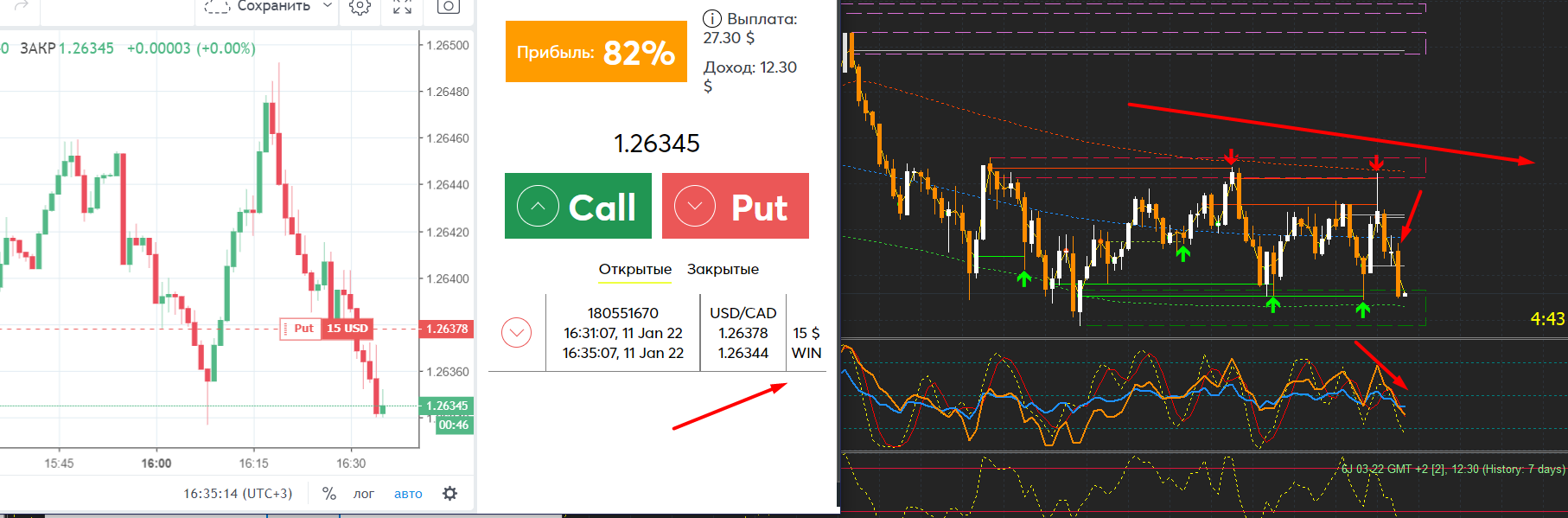Take a chart snapshot with camera icon
The image size is (1568, 518).
(x=449, y=6)
